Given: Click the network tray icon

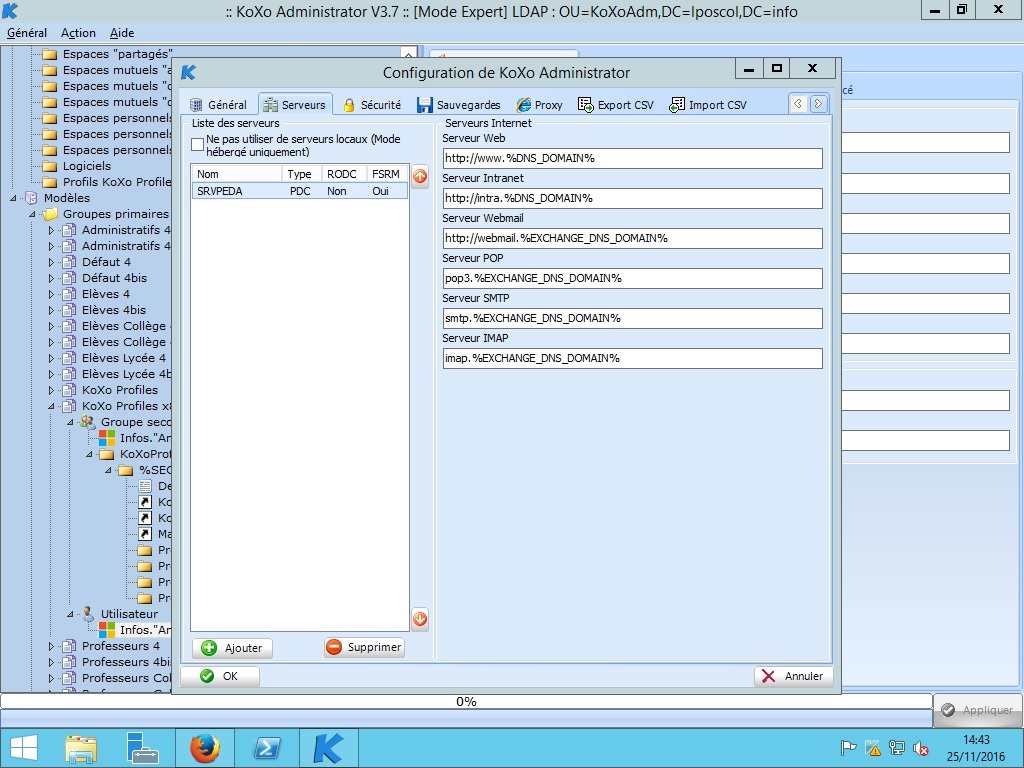Looking at the screenshot, I should 897,748.
